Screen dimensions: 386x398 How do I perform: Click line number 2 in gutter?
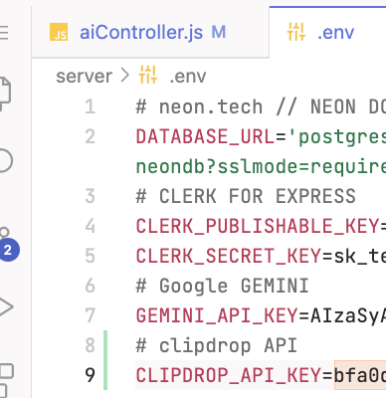click(x=90, y=137)
